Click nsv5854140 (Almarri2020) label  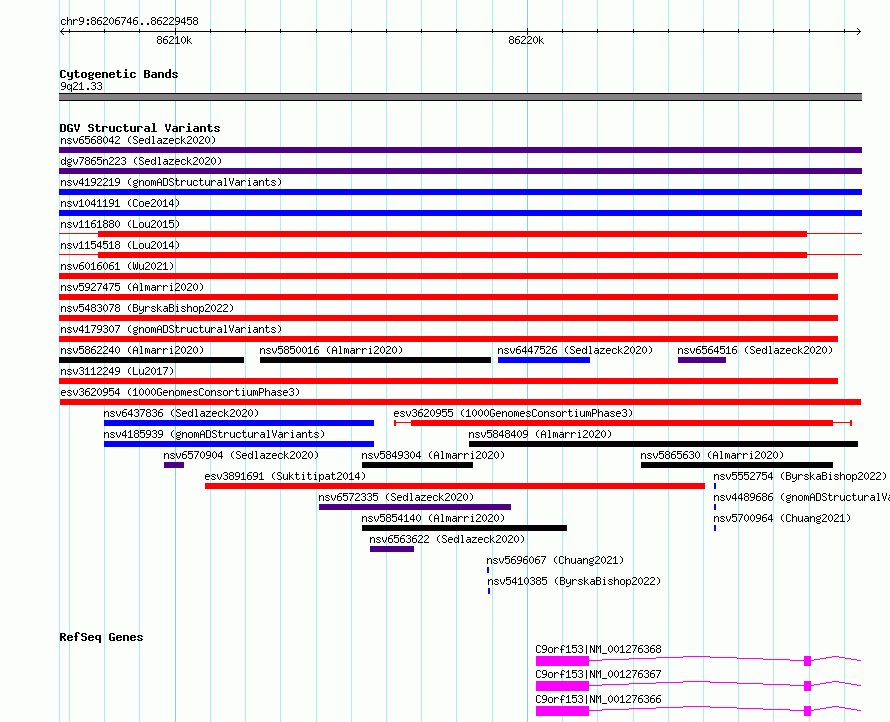click(433, 518)
